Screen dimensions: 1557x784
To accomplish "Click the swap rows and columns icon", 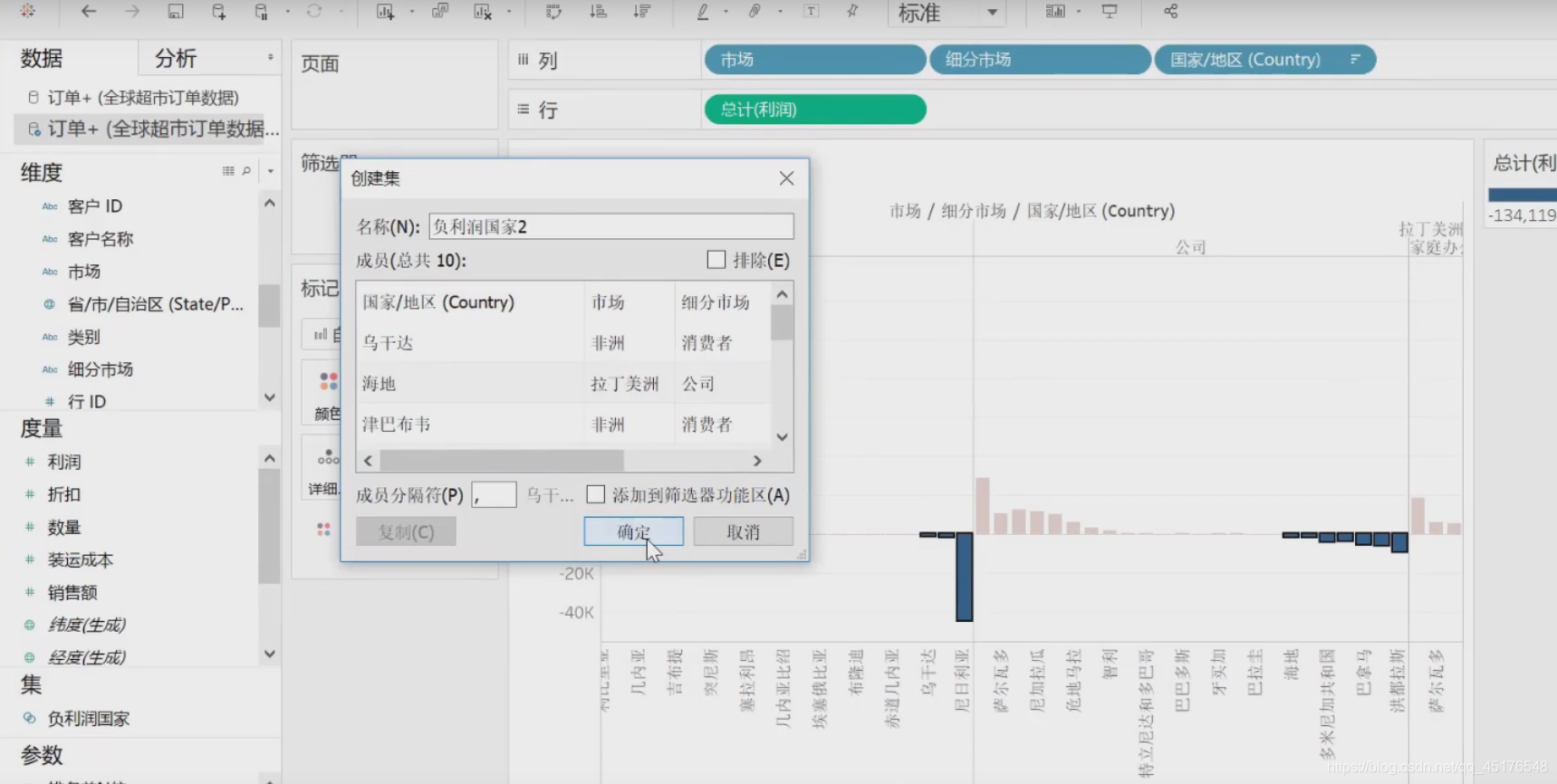I will coord(553,12).
